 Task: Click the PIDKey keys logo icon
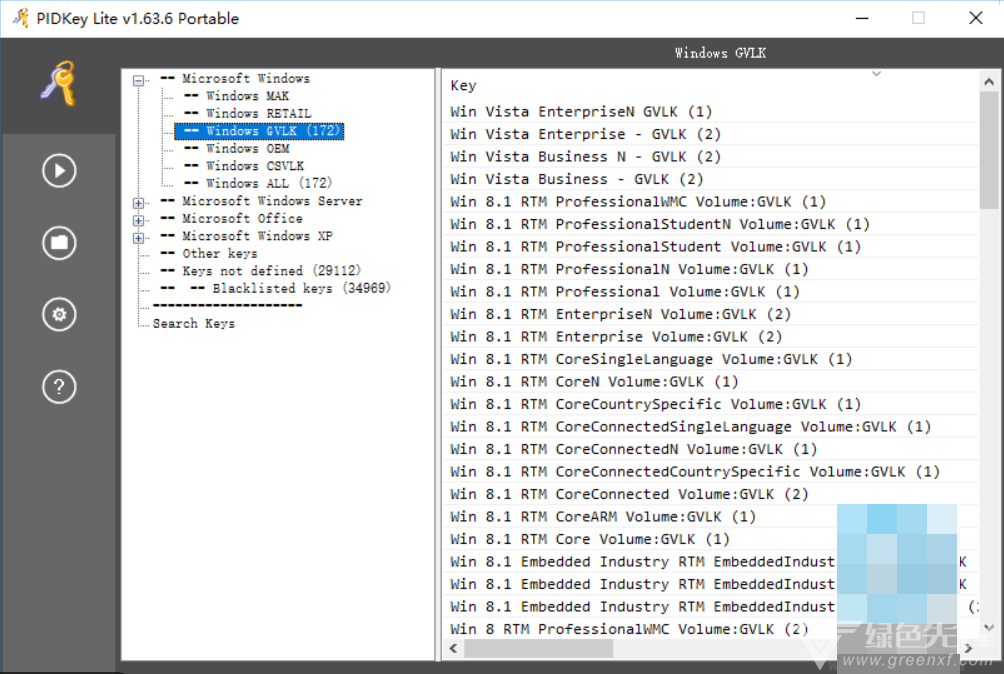click(58, 84)
